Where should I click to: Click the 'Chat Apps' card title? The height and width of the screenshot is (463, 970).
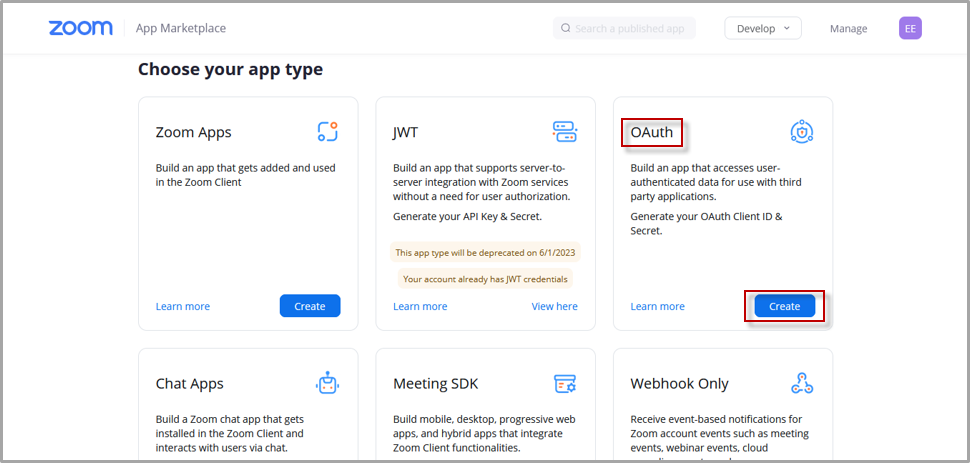point(189,384)
